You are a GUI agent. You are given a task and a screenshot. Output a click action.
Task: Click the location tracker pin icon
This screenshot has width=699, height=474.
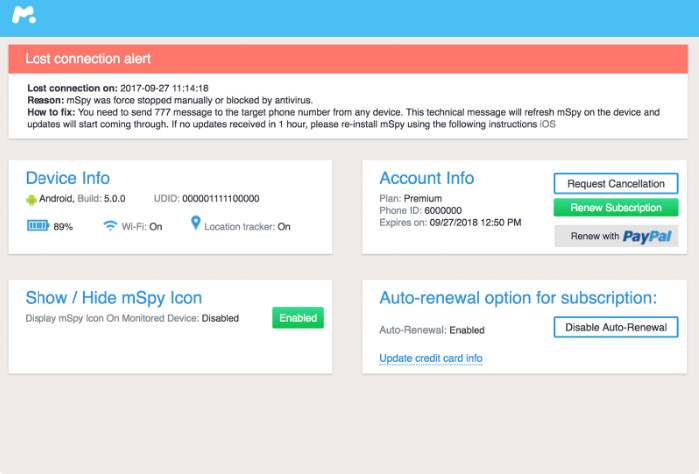point(195,223)
